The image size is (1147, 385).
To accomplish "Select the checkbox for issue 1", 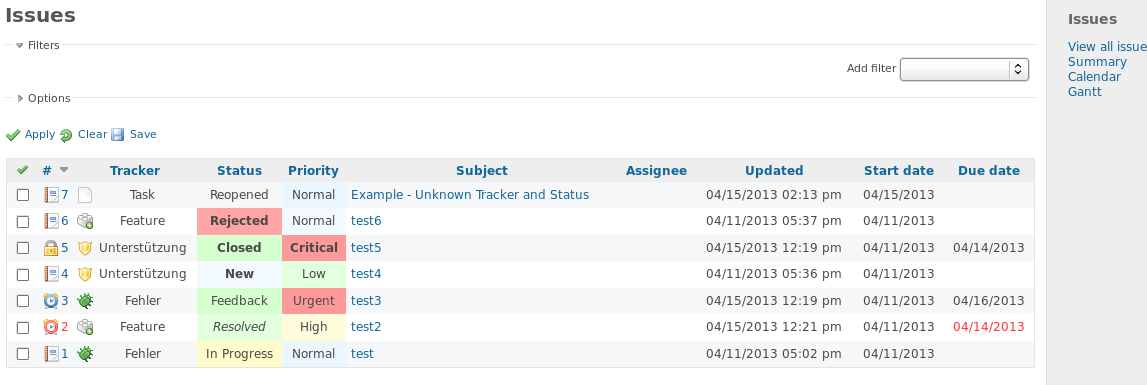I will [23, 354].
